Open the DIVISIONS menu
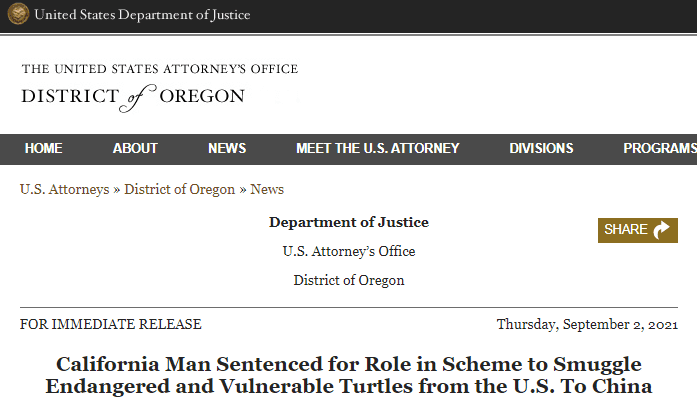Image resolution: width=697 pixels, height=414 pixels. tap(541, 149)
